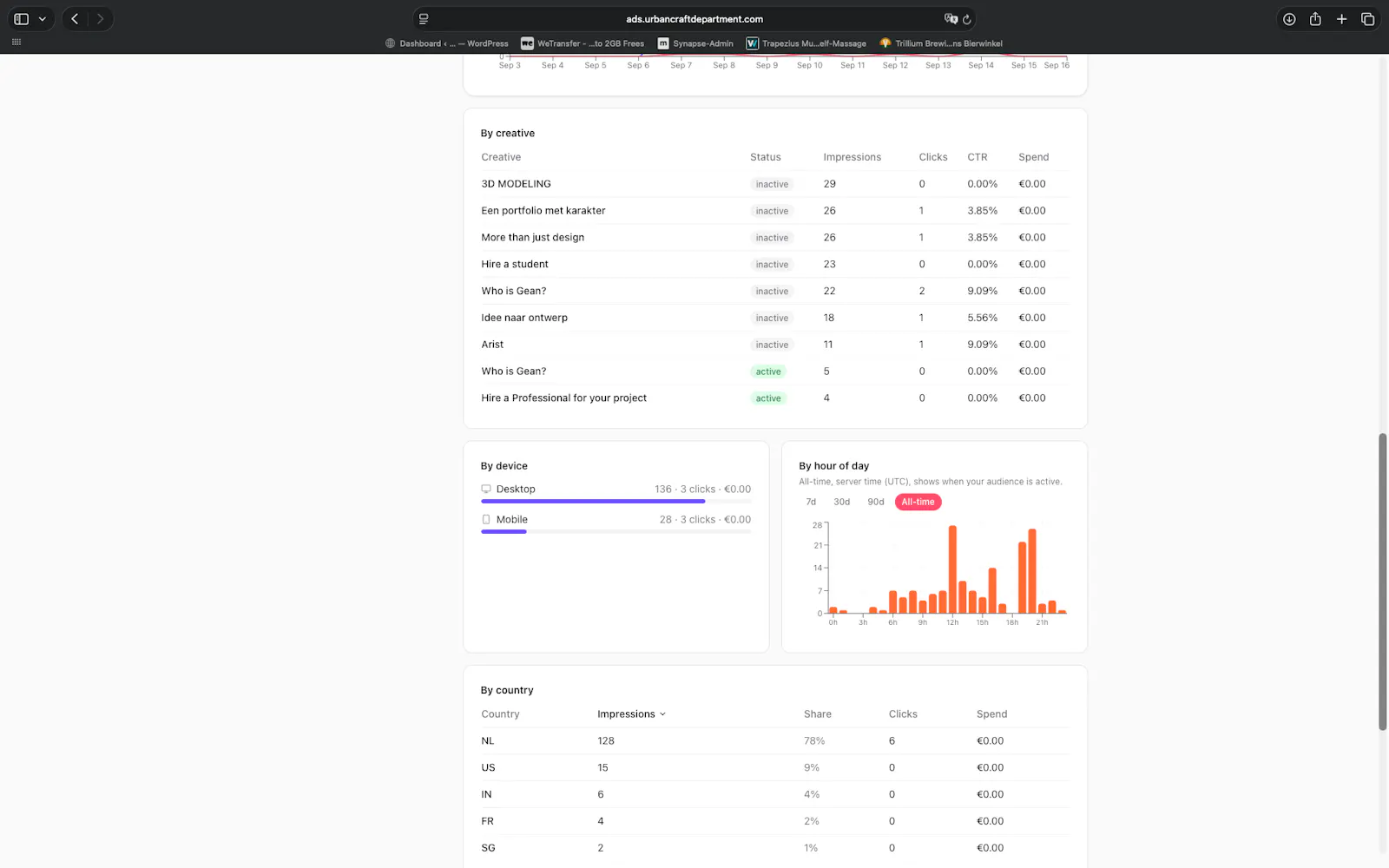This screenshot has width=1389, height=868.
Task: Click the Country column header
Action: click(x=500, y=714)
